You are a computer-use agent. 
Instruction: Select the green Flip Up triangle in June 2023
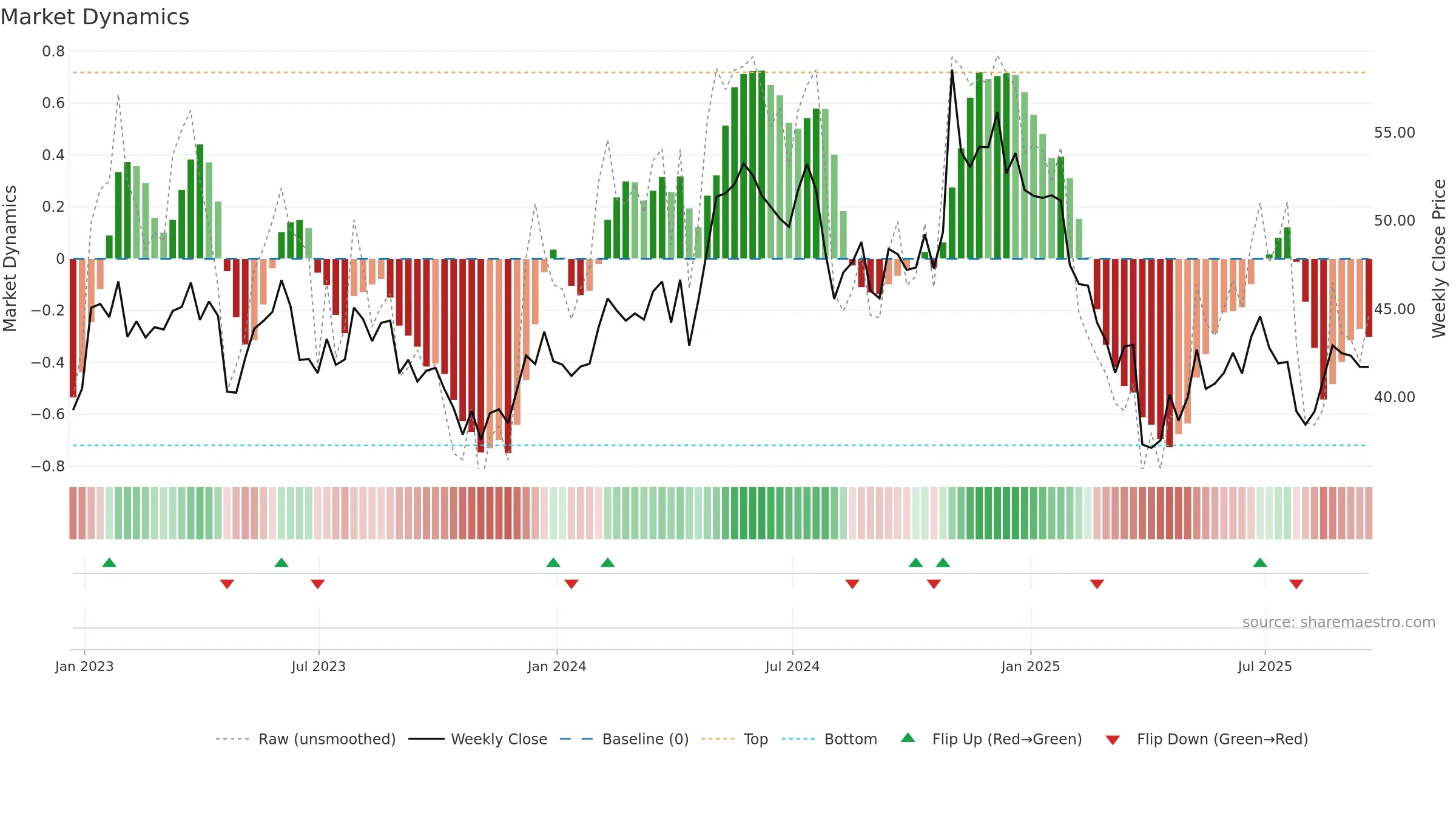pyautogui.click(x=281, y=562)
